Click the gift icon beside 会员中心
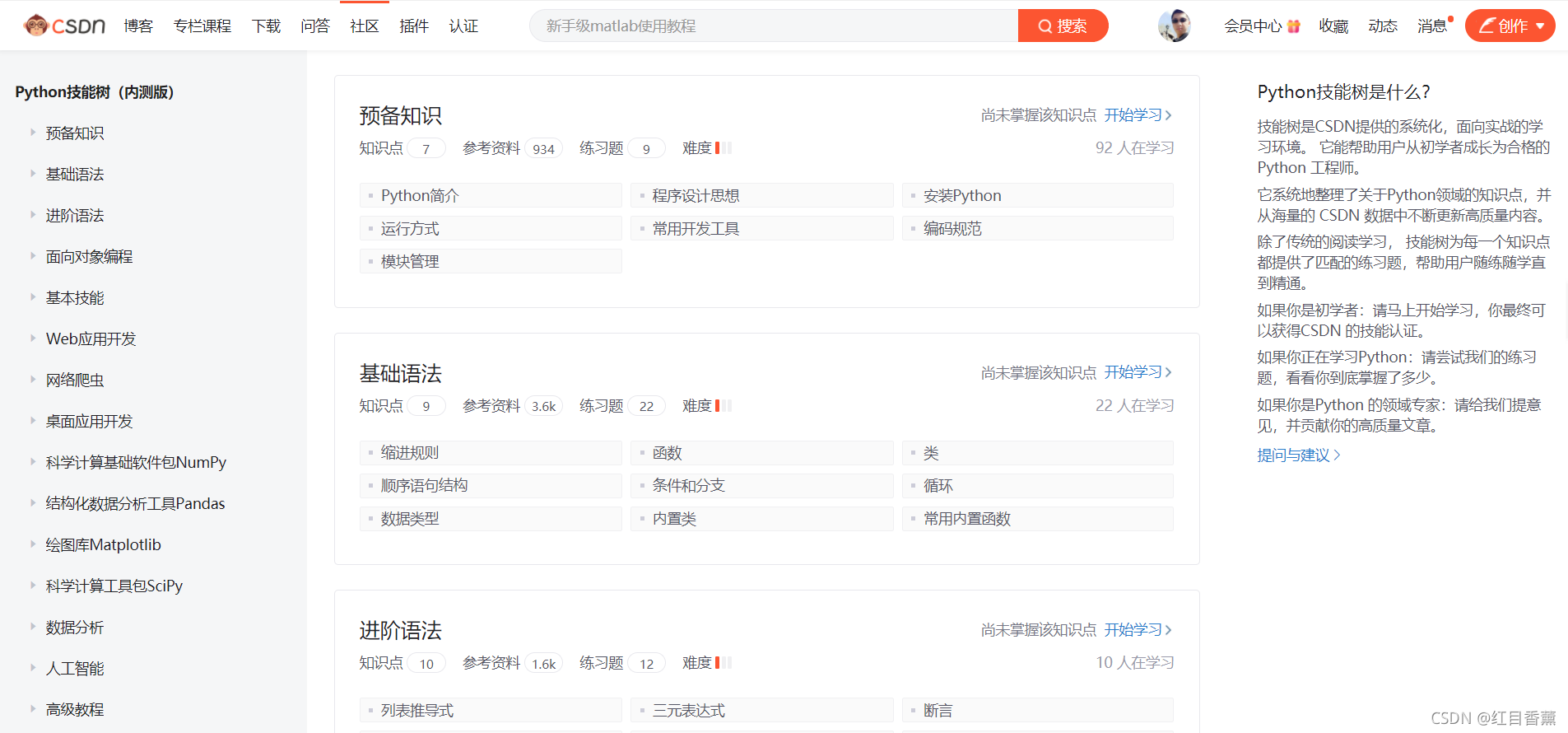The width and height of the screenshot is (1568, 733). tap(1293, 26)
